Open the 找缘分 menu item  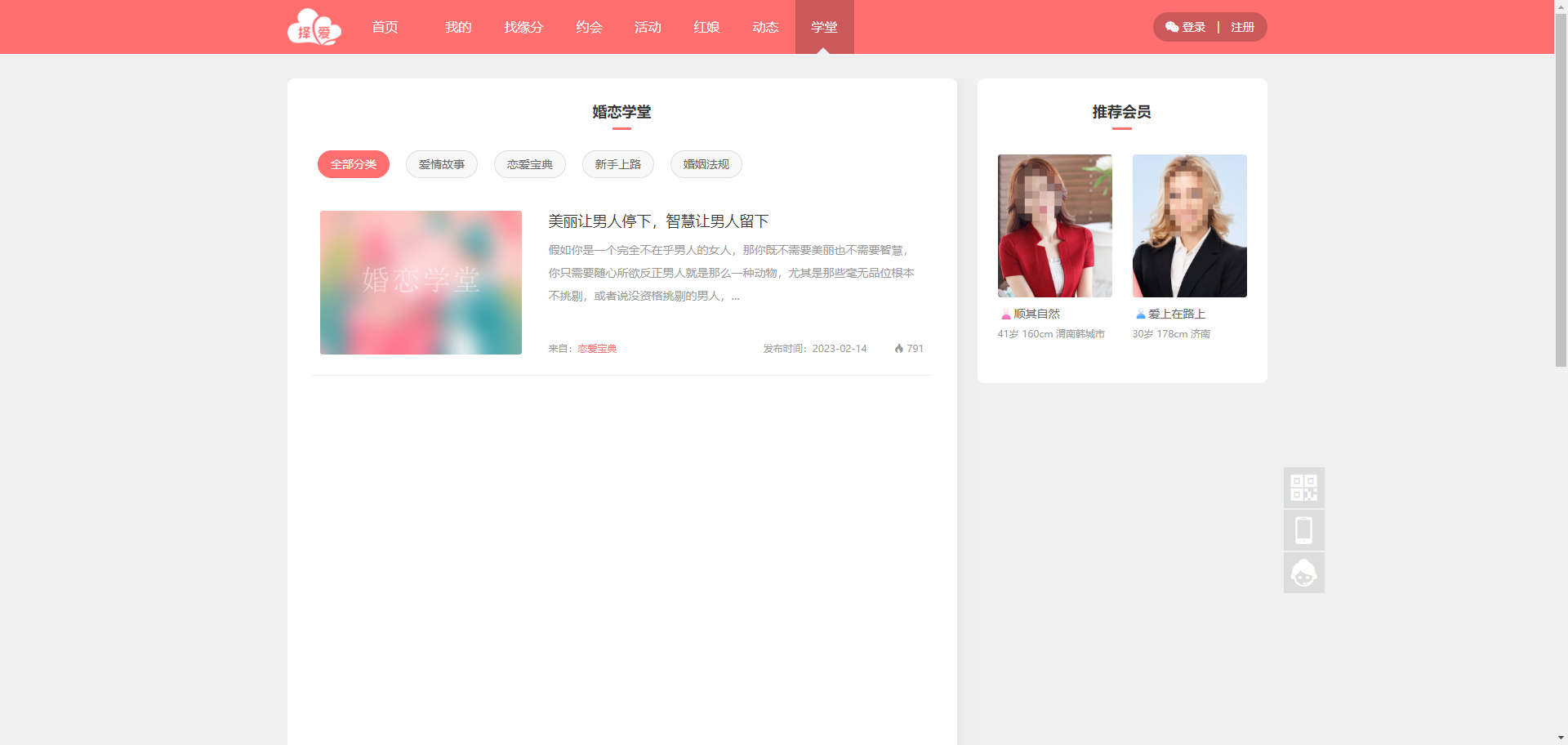tap(523, 28)
